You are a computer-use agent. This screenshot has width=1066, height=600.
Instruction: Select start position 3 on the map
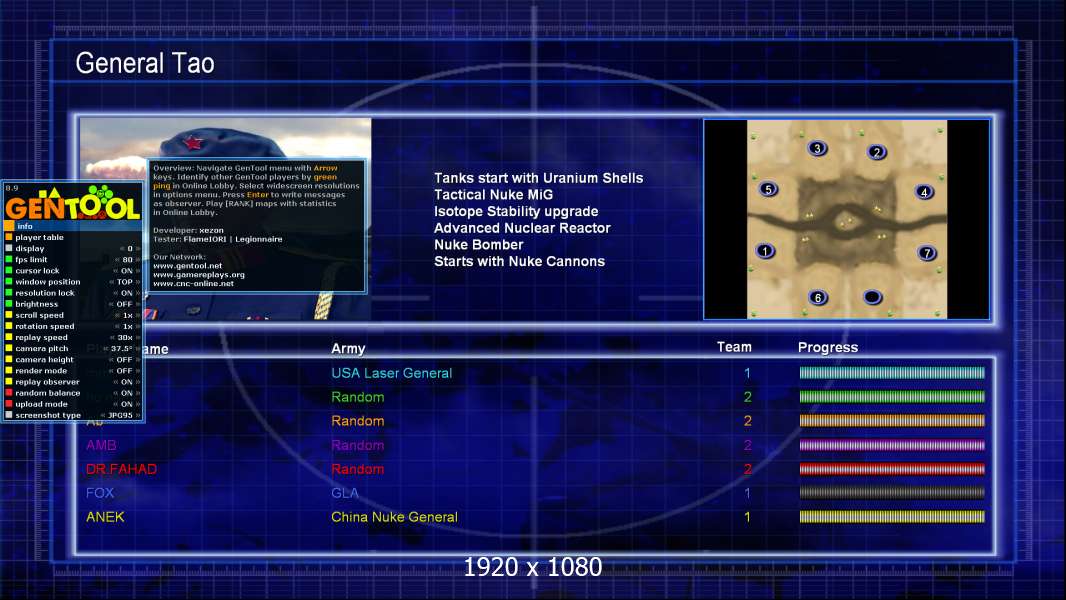[x=817, y=148]
